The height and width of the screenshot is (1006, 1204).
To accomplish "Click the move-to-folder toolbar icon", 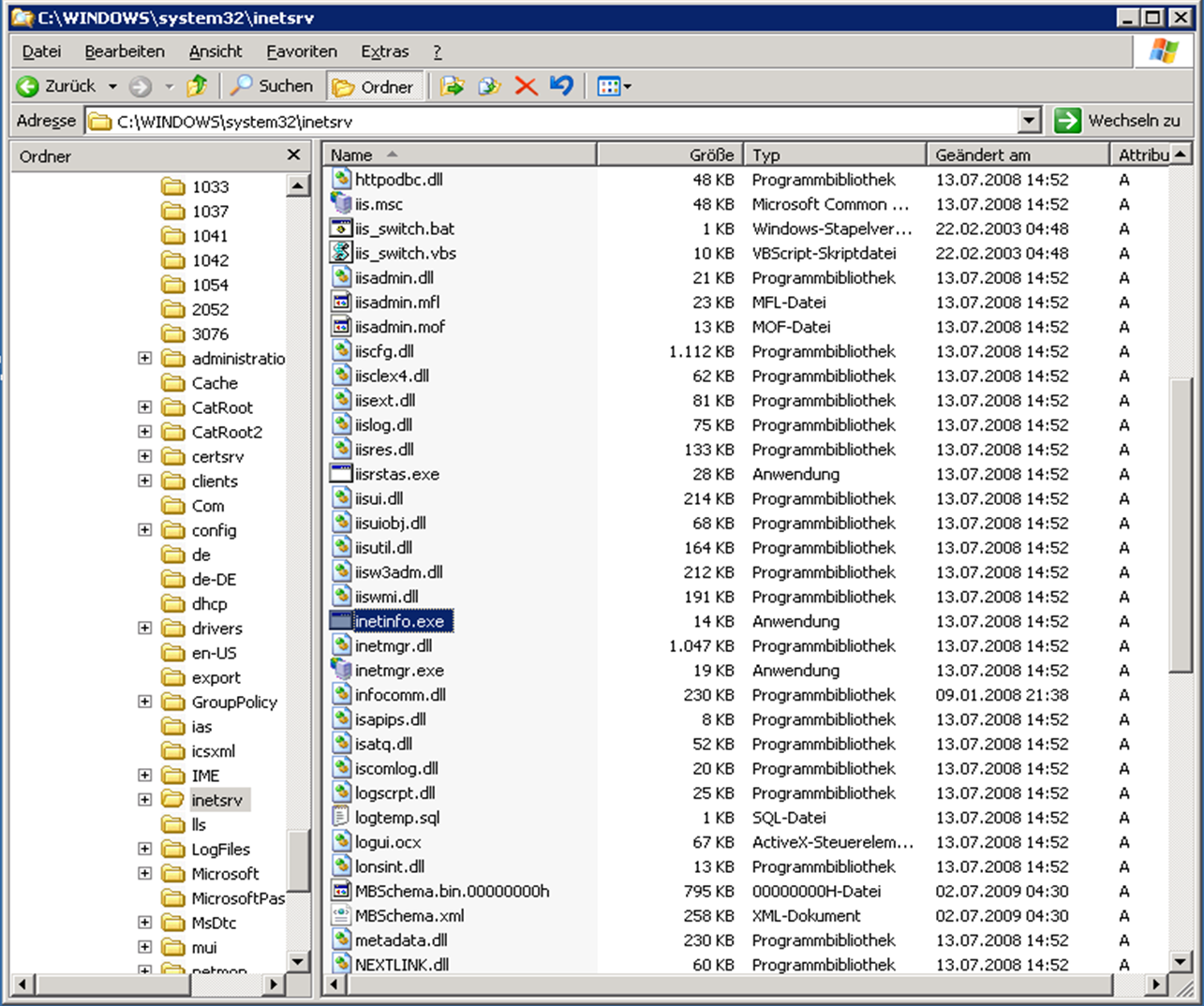I will (x=453, y=86).
